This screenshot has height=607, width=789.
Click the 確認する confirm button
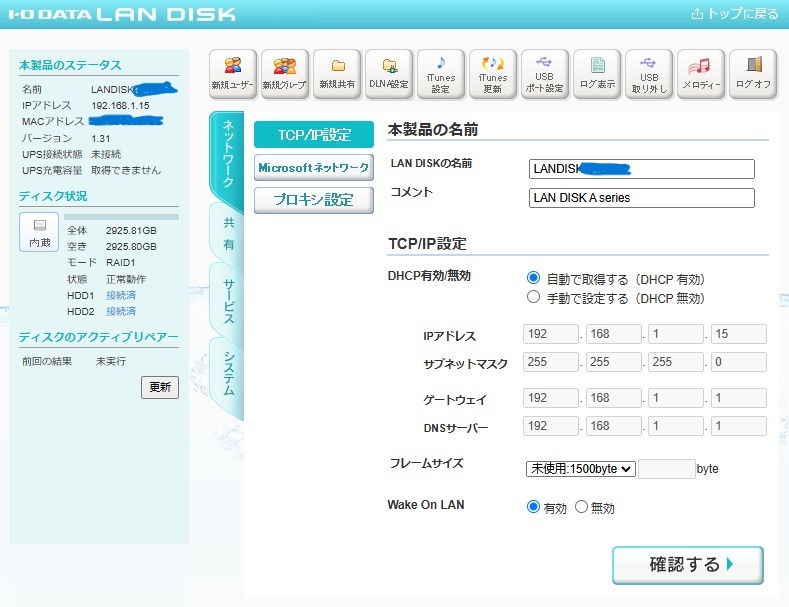[688, 565]
